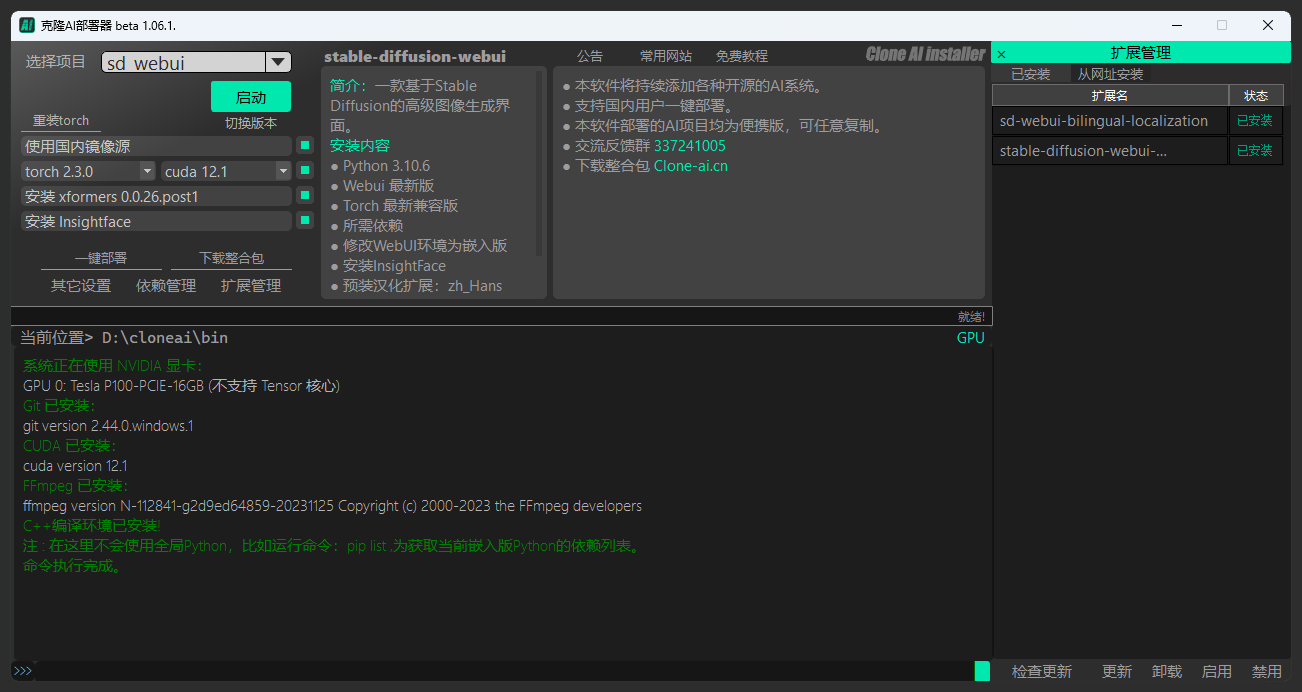Click the 就绪! status text
The width and height of the screenshot is (1302, 692).
point(971,317)
